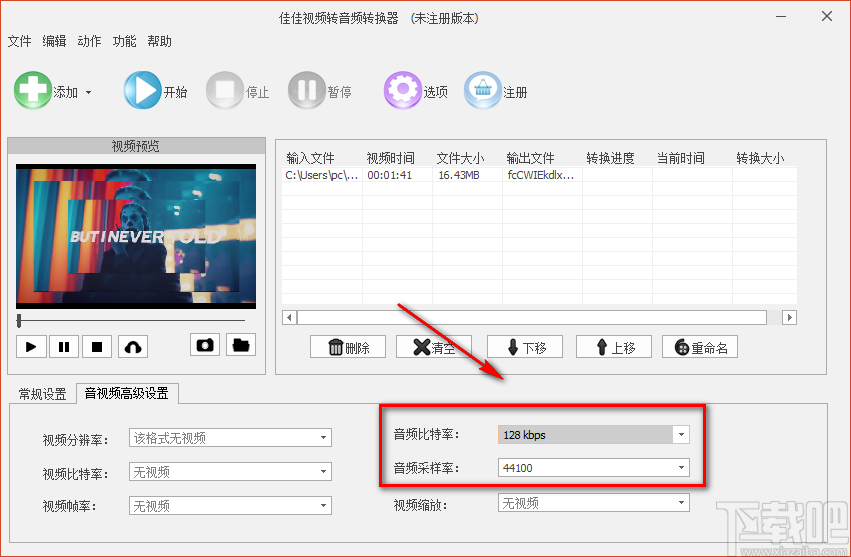851x557 pixels.
Task: Stop the video preview playback
Action: click(x=97, y=346)
